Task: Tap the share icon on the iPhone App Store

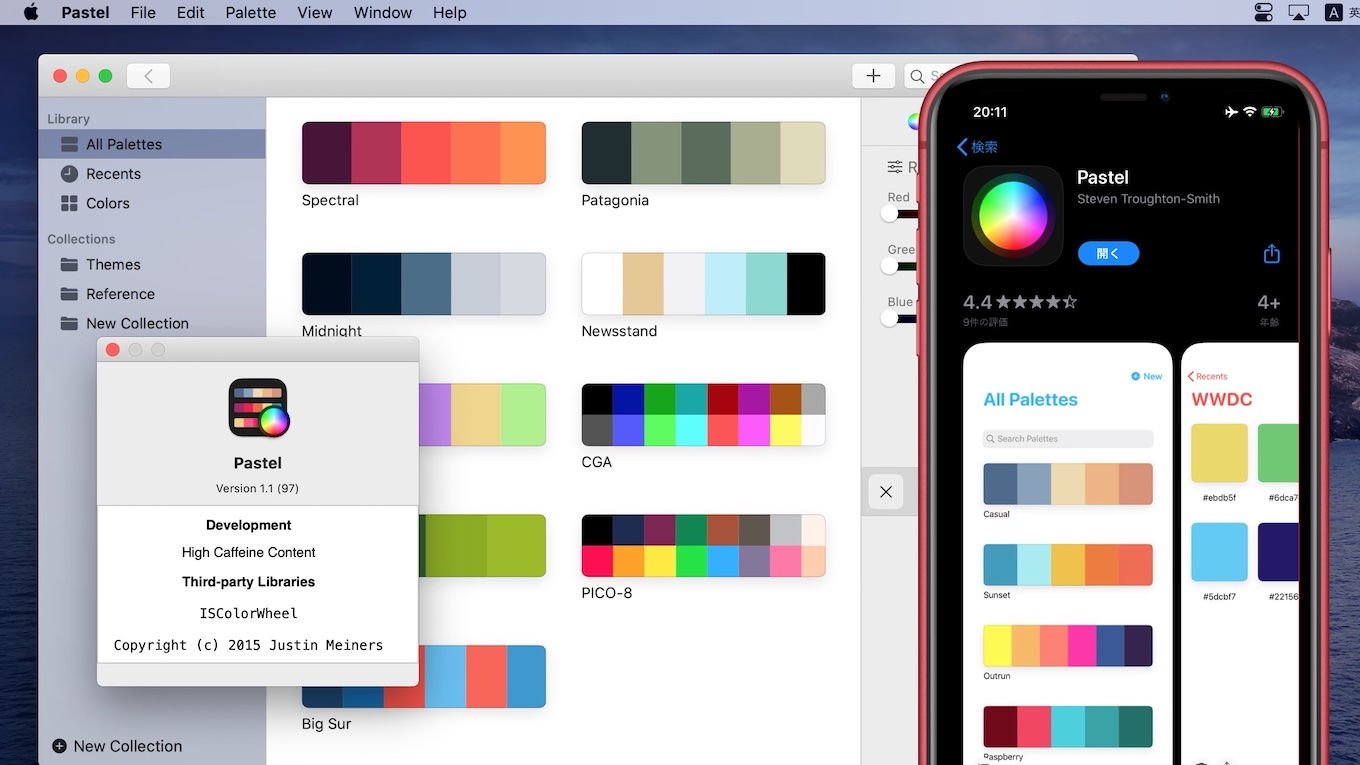Action: [1271, 253]
